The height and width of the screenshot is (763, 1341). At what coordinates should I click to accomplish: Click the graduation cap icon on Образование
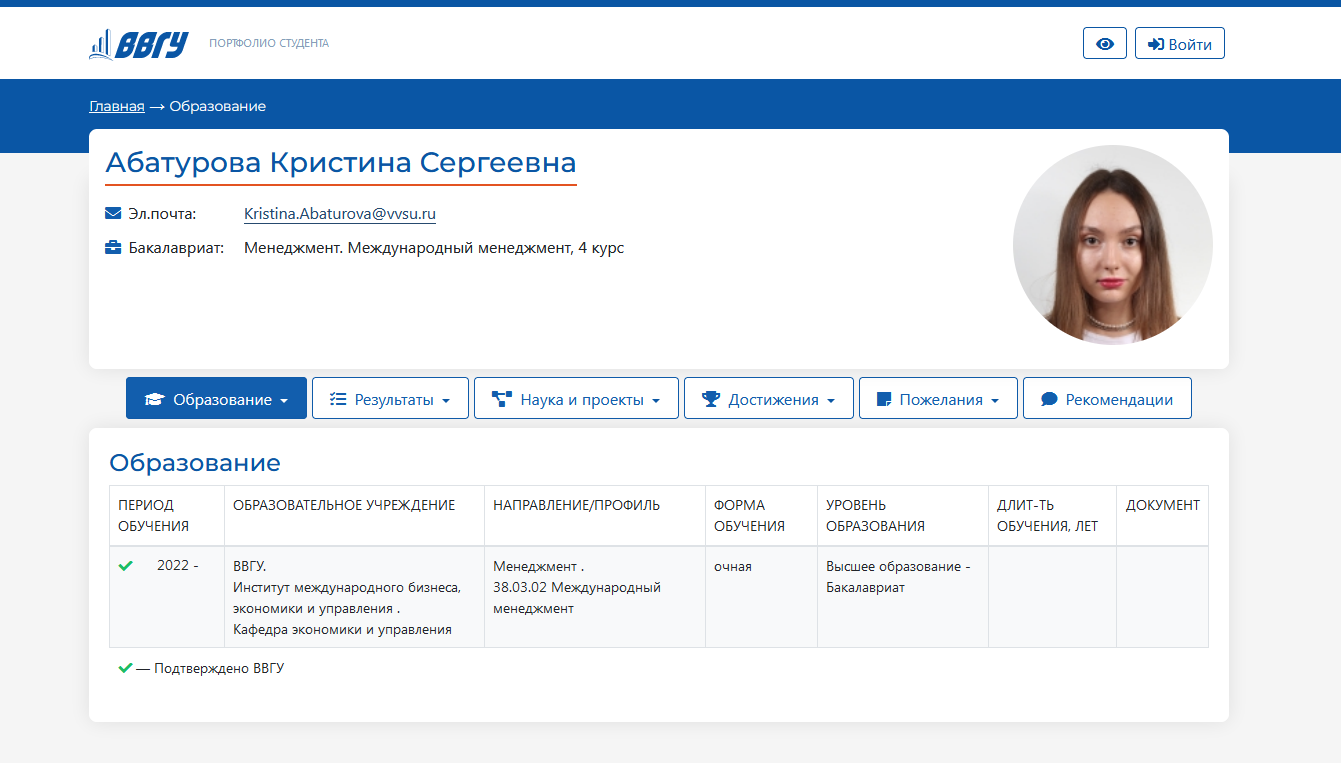tap(154, 399)
